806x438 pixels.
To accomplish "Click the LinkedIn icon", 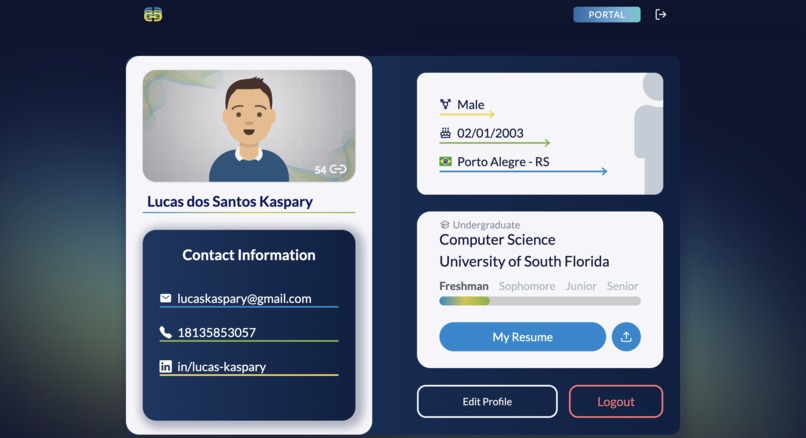I will click(x=166, y=366).
